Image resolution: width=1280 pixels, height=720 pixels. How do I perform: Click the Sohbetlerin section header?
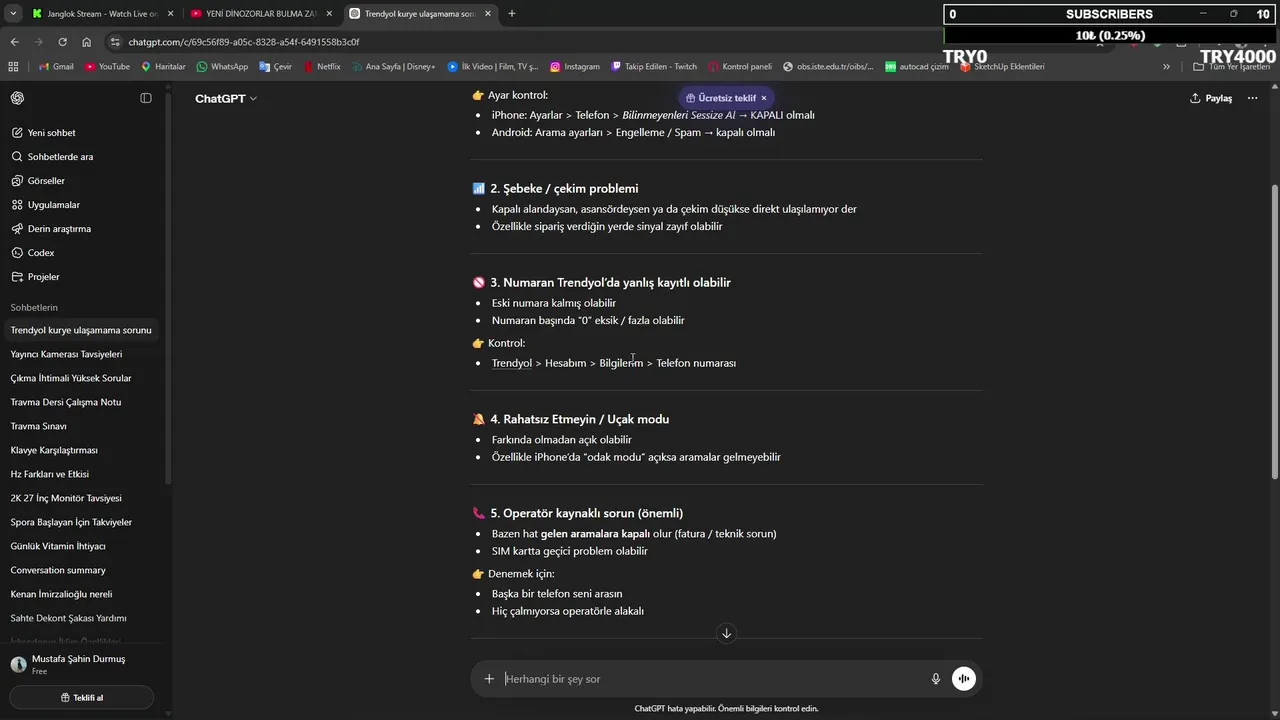point(34,307)
